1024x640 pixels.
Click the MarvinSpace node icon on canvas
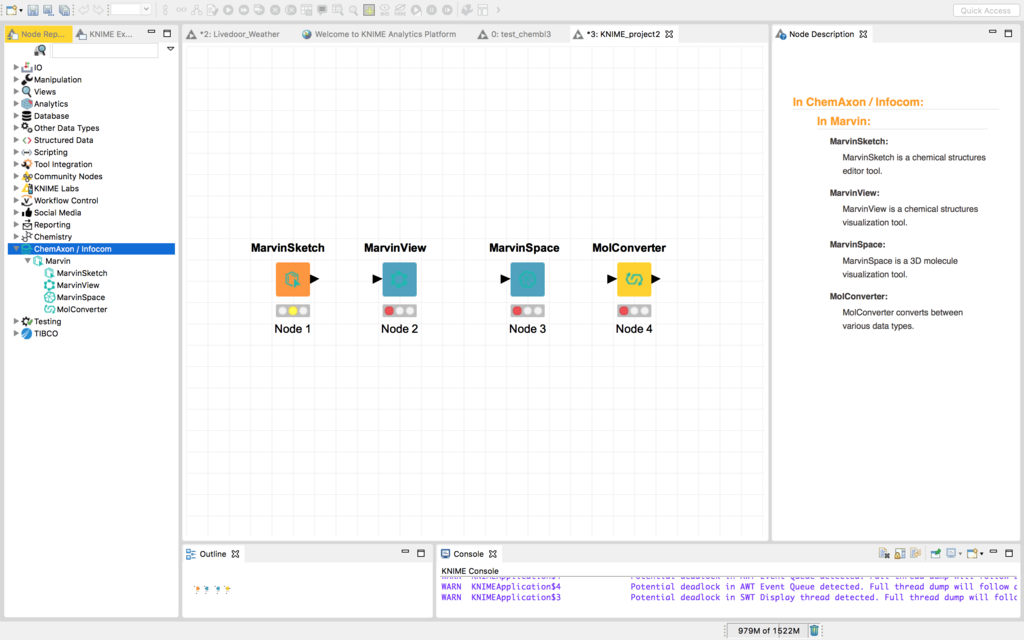tap(527, 279)
